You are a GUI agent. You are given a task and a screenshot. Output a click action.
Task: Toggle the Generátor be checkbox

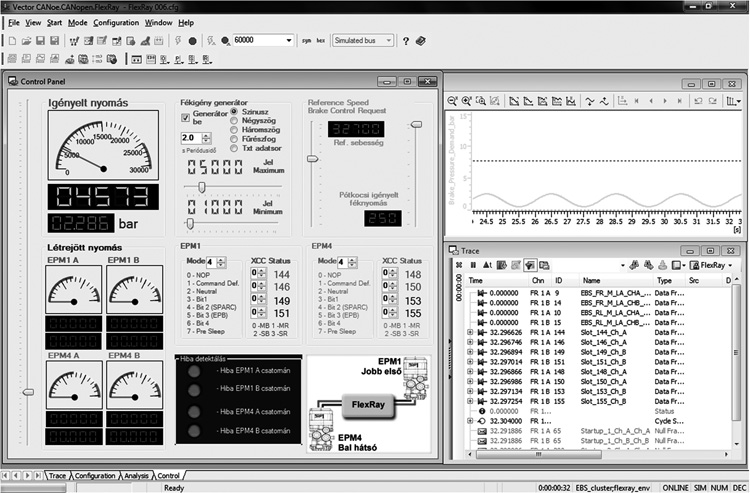point(185,117)
